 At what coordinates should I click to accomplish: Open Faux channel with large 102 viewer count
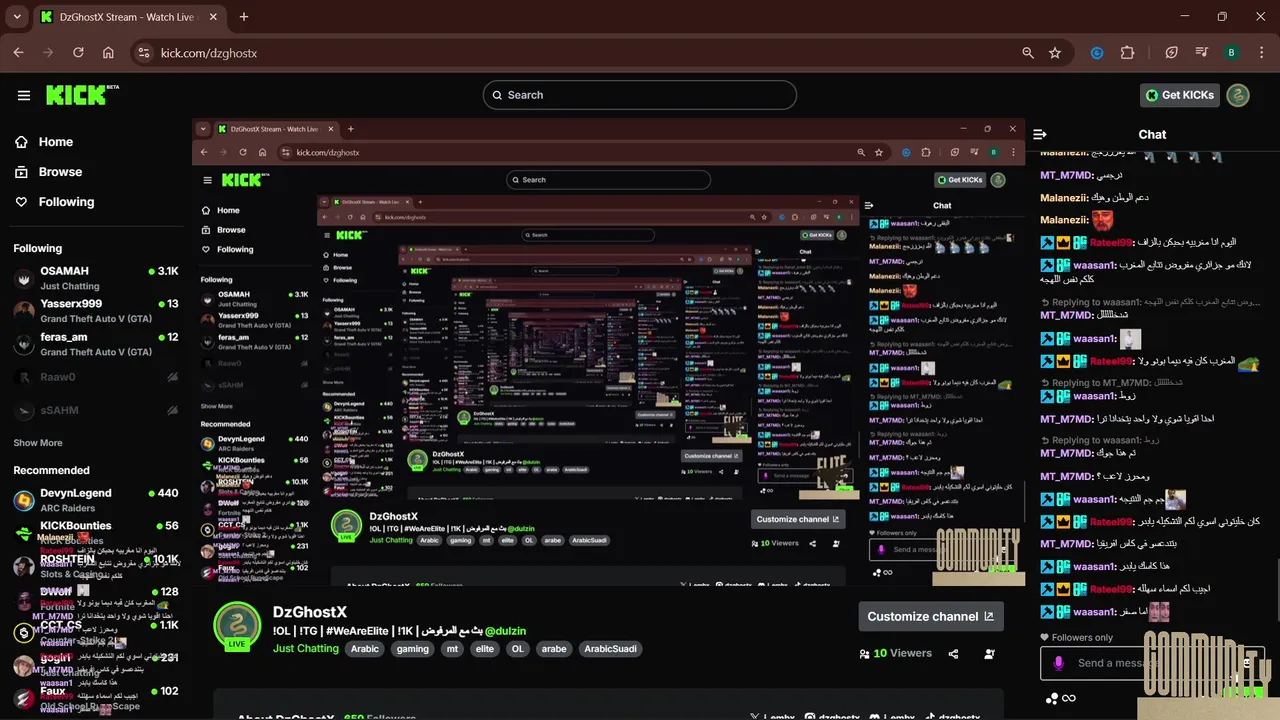pos(96,698)
